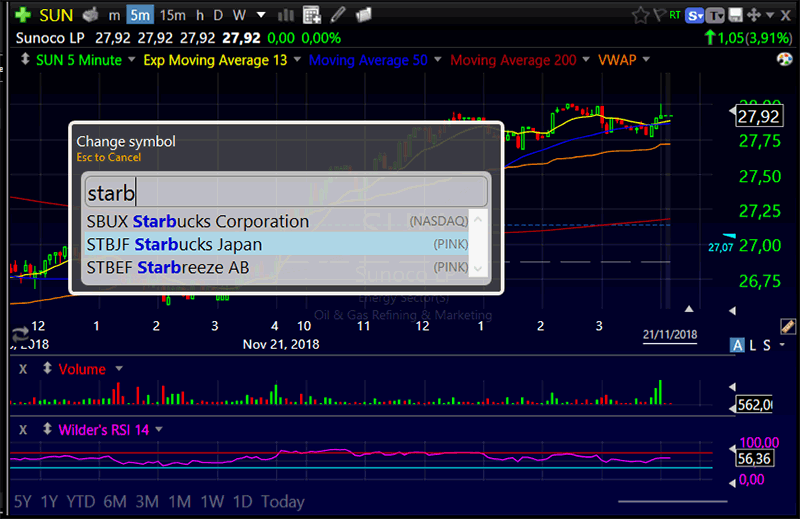
Task: Click the down arrow of the results scrollbar
Action: coord(478,268)
